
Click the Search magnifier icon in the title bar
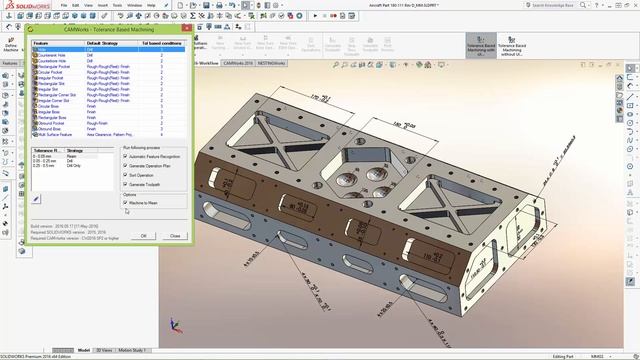[x=583, y=5]
